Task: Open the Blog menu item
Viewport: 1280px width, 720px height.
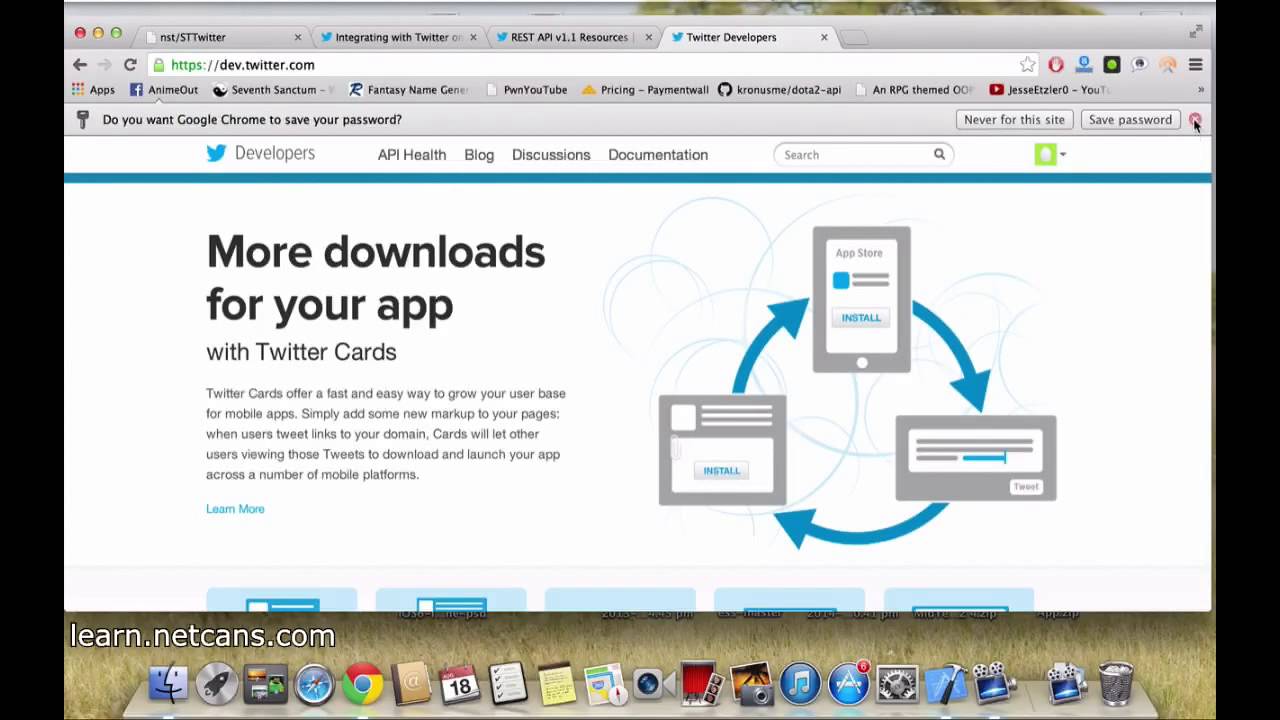Action: [479, 155]
